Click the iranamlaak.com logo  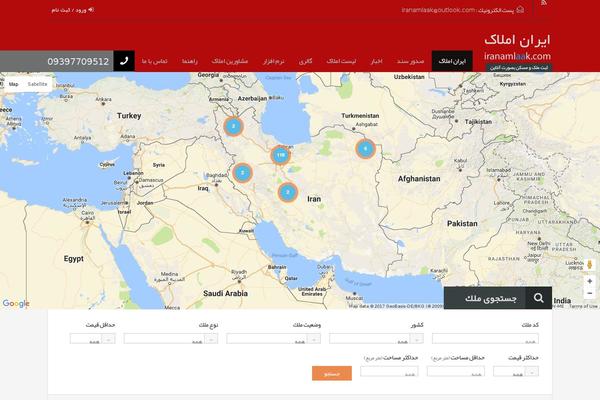pyautogui.click(x=517, y=56)
